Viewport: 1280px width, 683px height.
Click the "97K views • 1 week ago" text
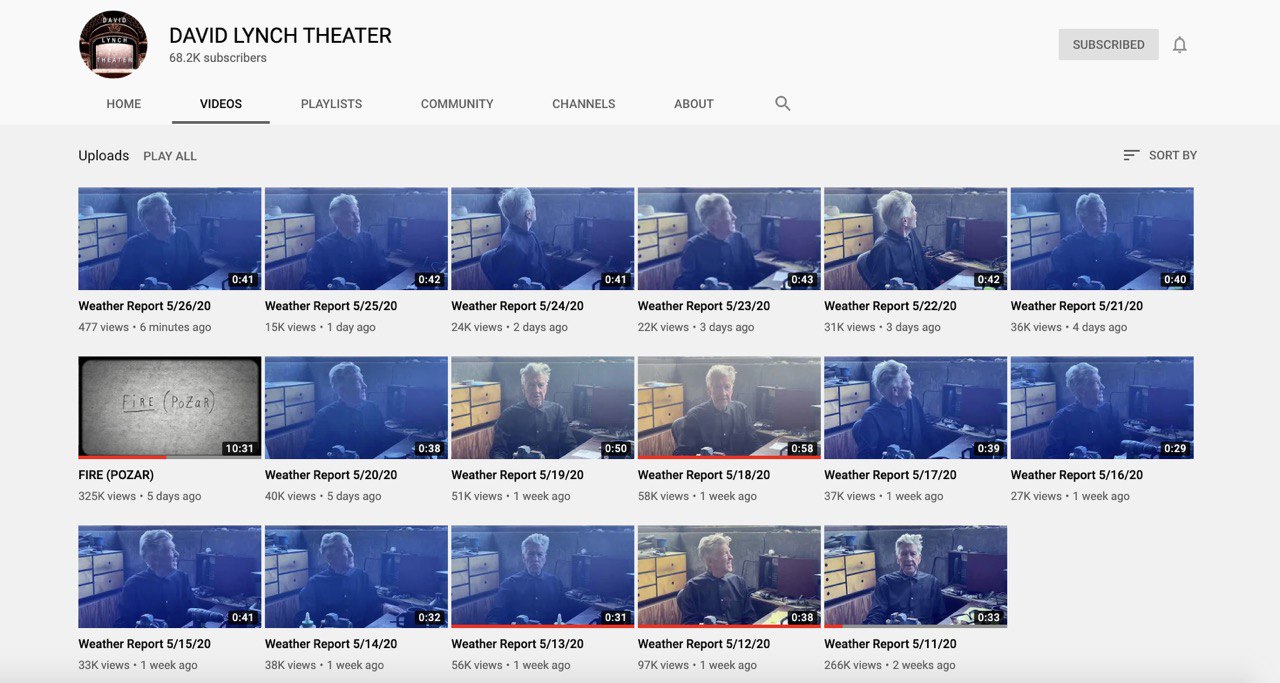point(698,665)
